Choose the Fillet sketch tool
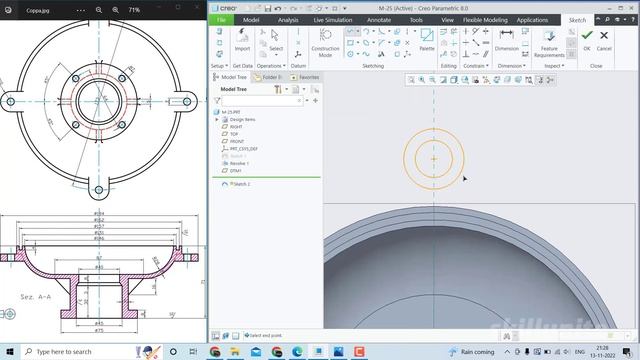 click(x=382, y=31)
